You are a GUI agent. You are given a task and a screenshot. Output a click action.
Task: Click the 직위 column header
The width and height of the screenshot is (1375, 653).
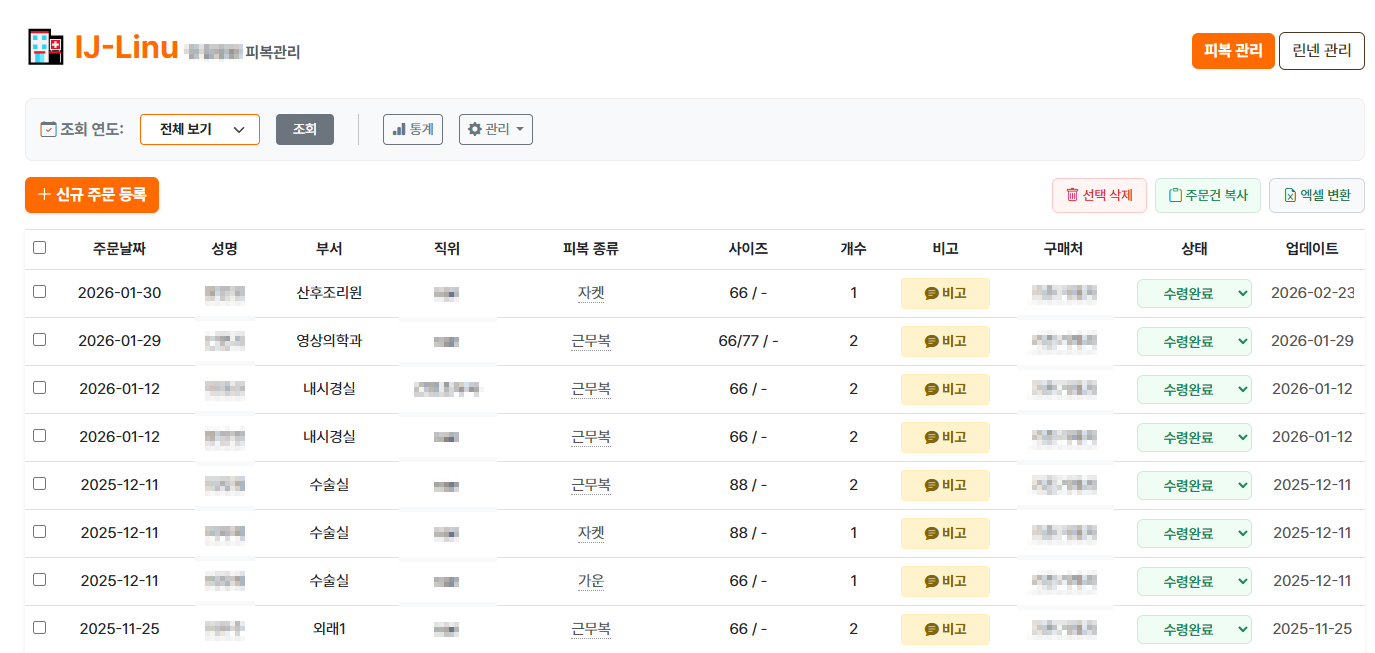tap(447, 249)
